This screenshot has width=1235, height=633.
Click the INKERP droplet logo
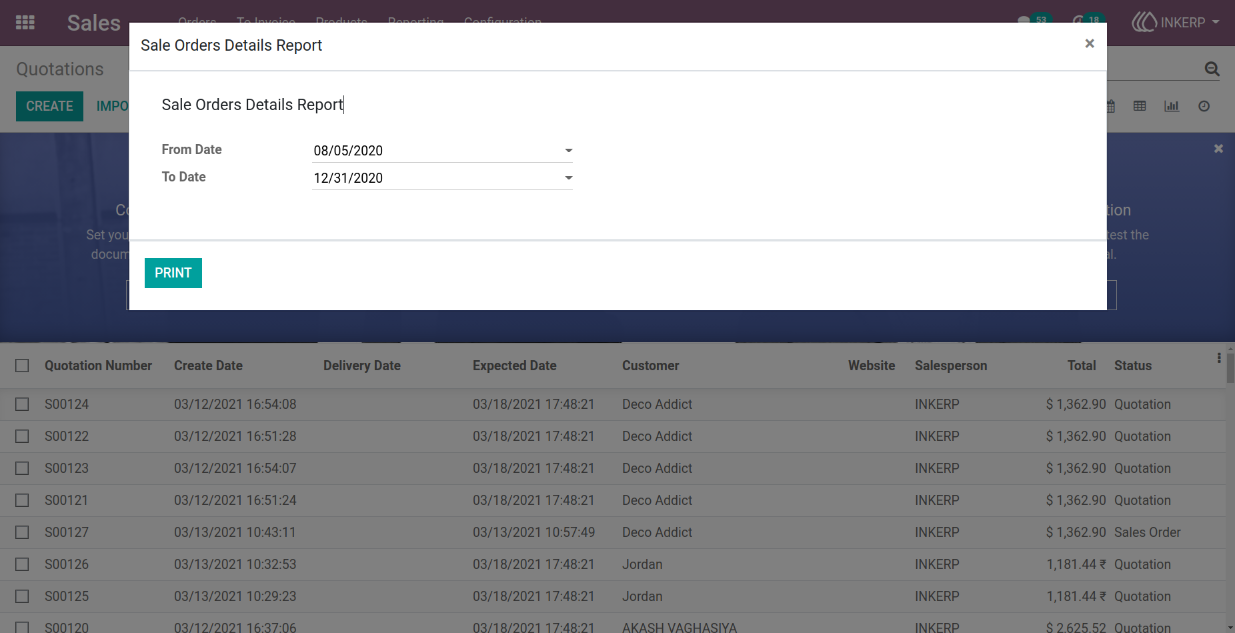[x=1144, y=22]
